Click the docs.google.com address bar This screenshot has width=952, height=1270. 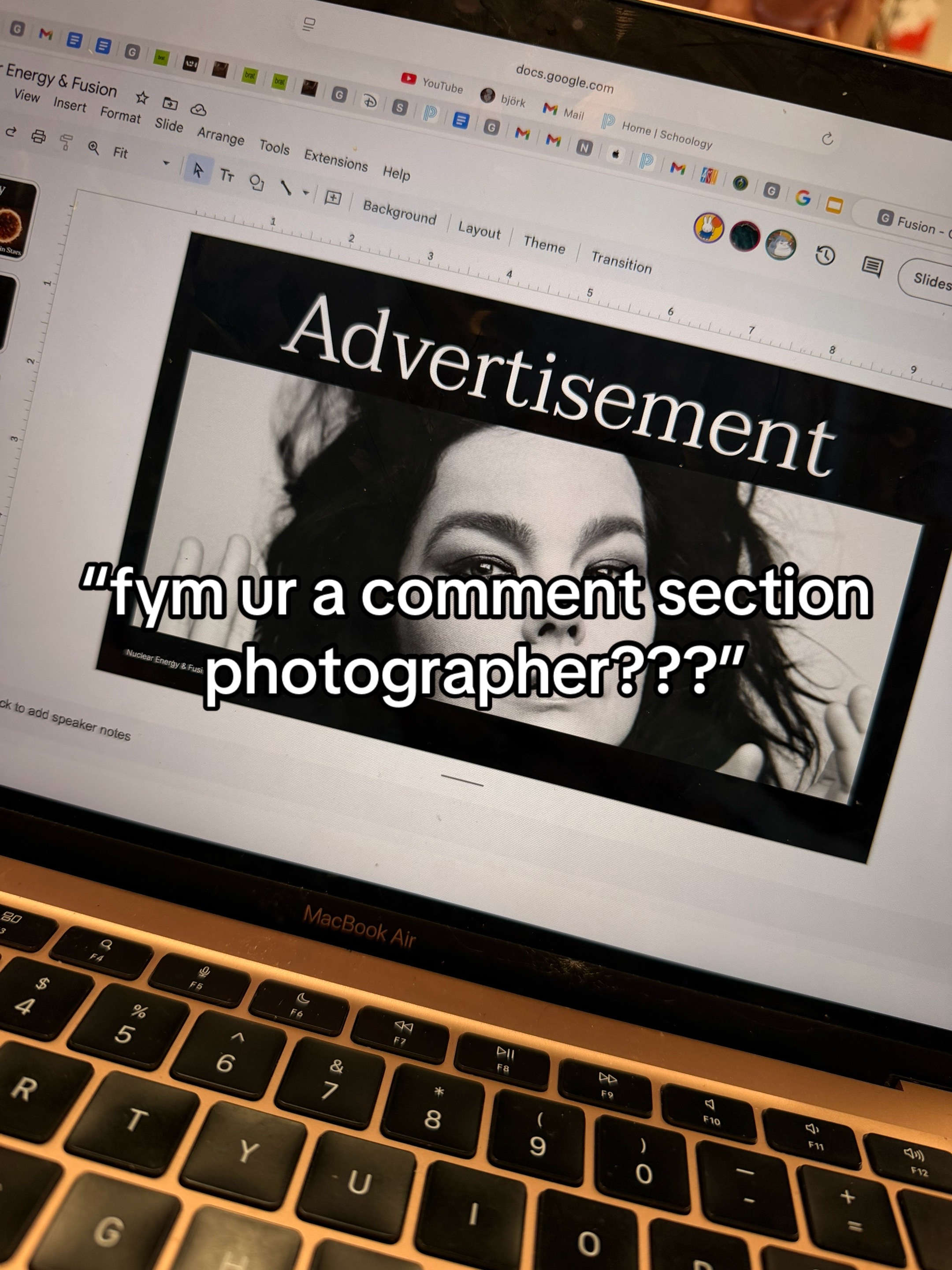[x=564, y=78]
